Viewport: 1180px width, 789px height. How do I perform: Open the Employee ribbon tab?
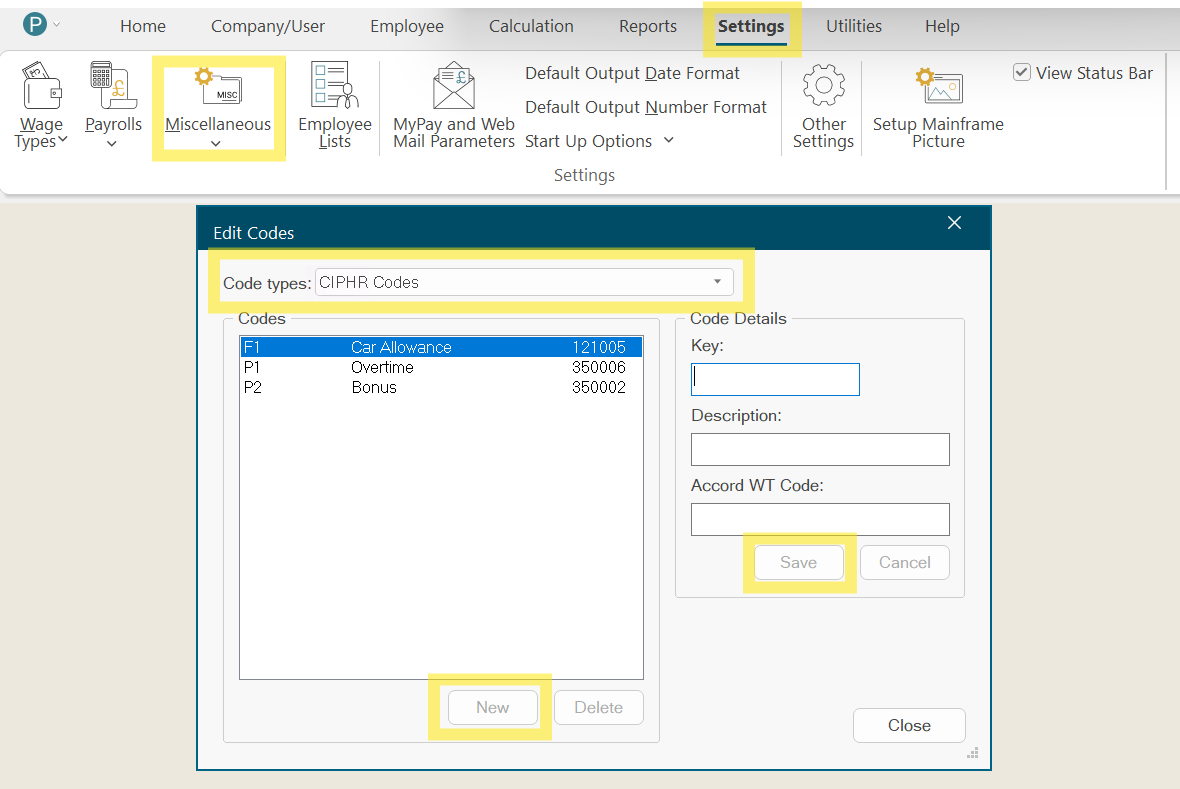pos(407,26)
